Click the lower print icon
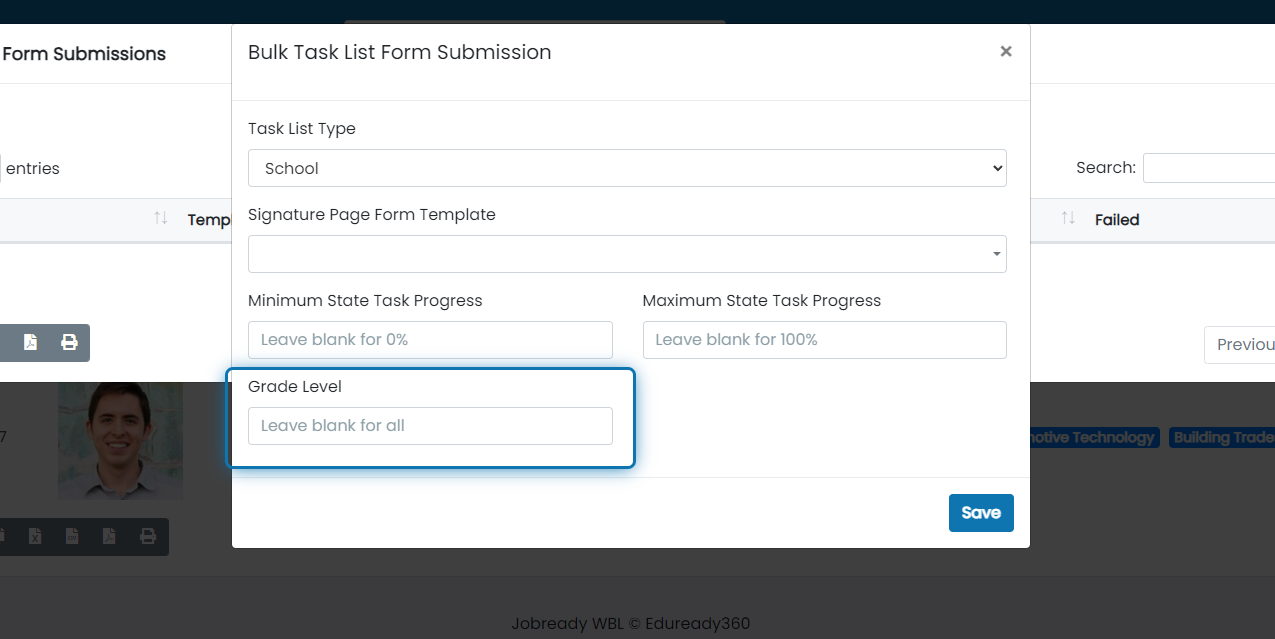1275x639 pixels. pos(148,537)
